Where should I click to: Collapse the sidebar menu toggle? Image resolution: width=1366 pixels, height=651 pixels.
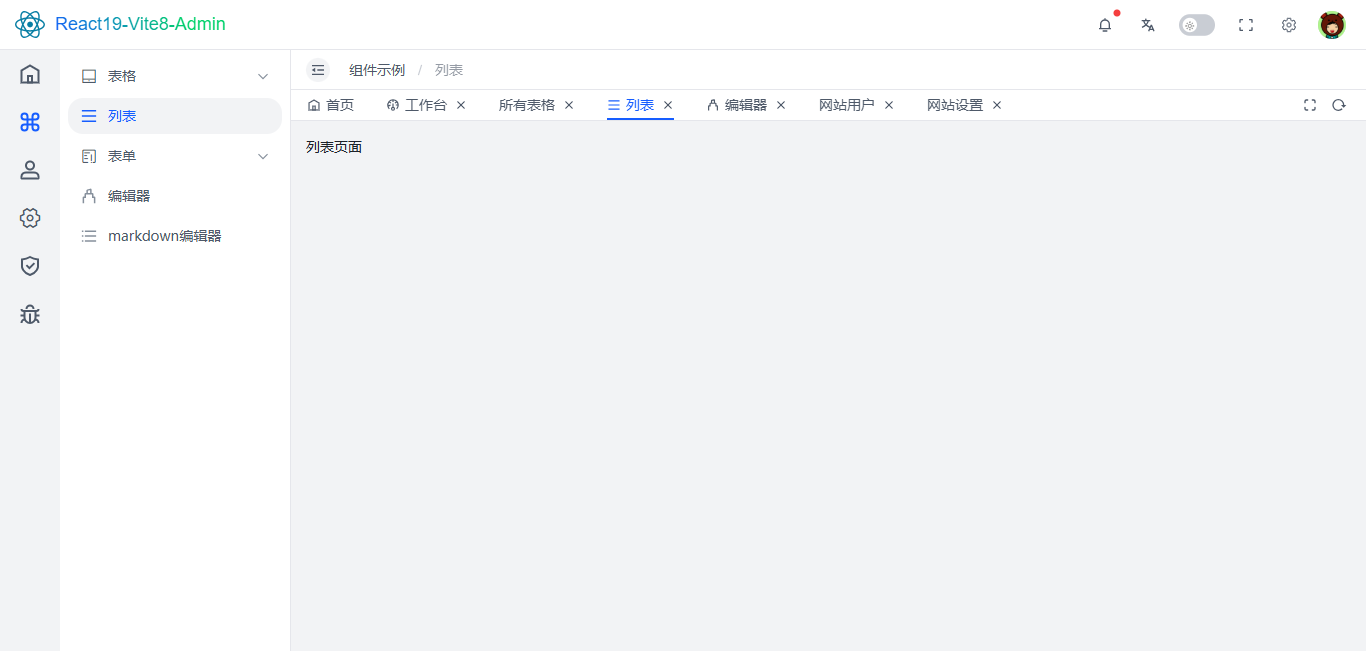(x=318, y=70)
